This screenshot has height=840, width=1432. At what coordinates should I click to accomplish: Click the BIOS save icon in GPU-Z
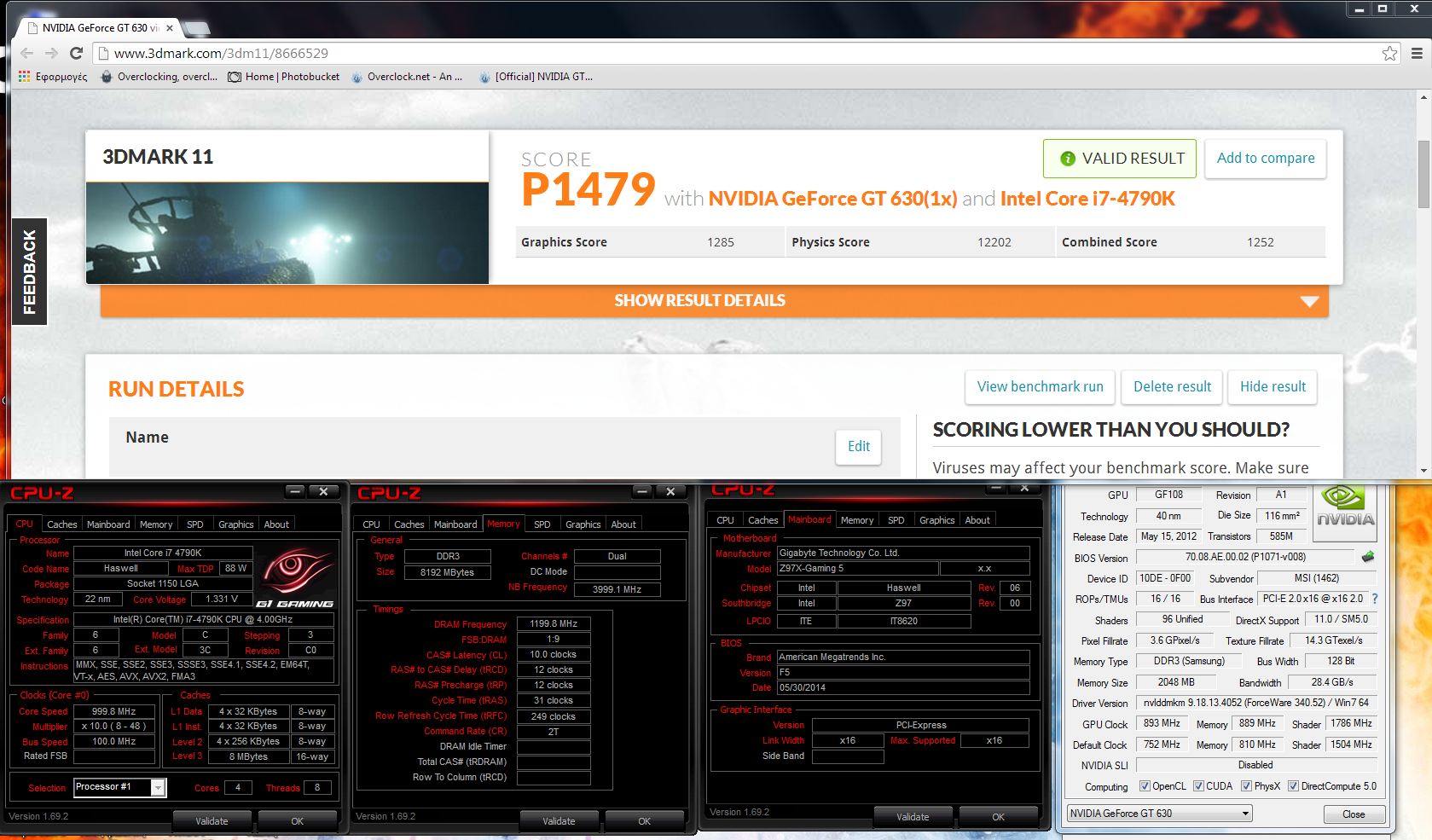click(x=1368, y=557)
